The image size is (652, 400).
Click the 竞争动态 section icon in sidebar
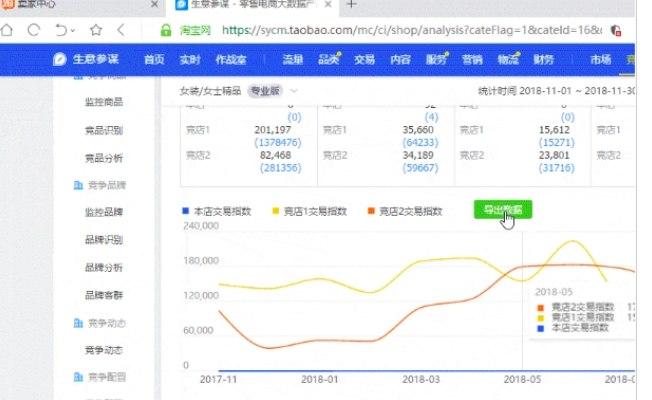[x=78, y=323]
